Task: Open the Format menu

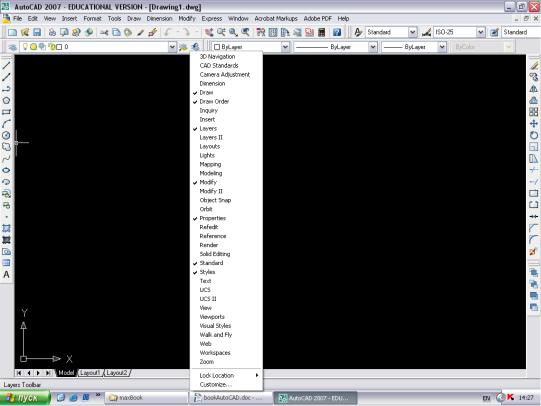Action: 92,19
